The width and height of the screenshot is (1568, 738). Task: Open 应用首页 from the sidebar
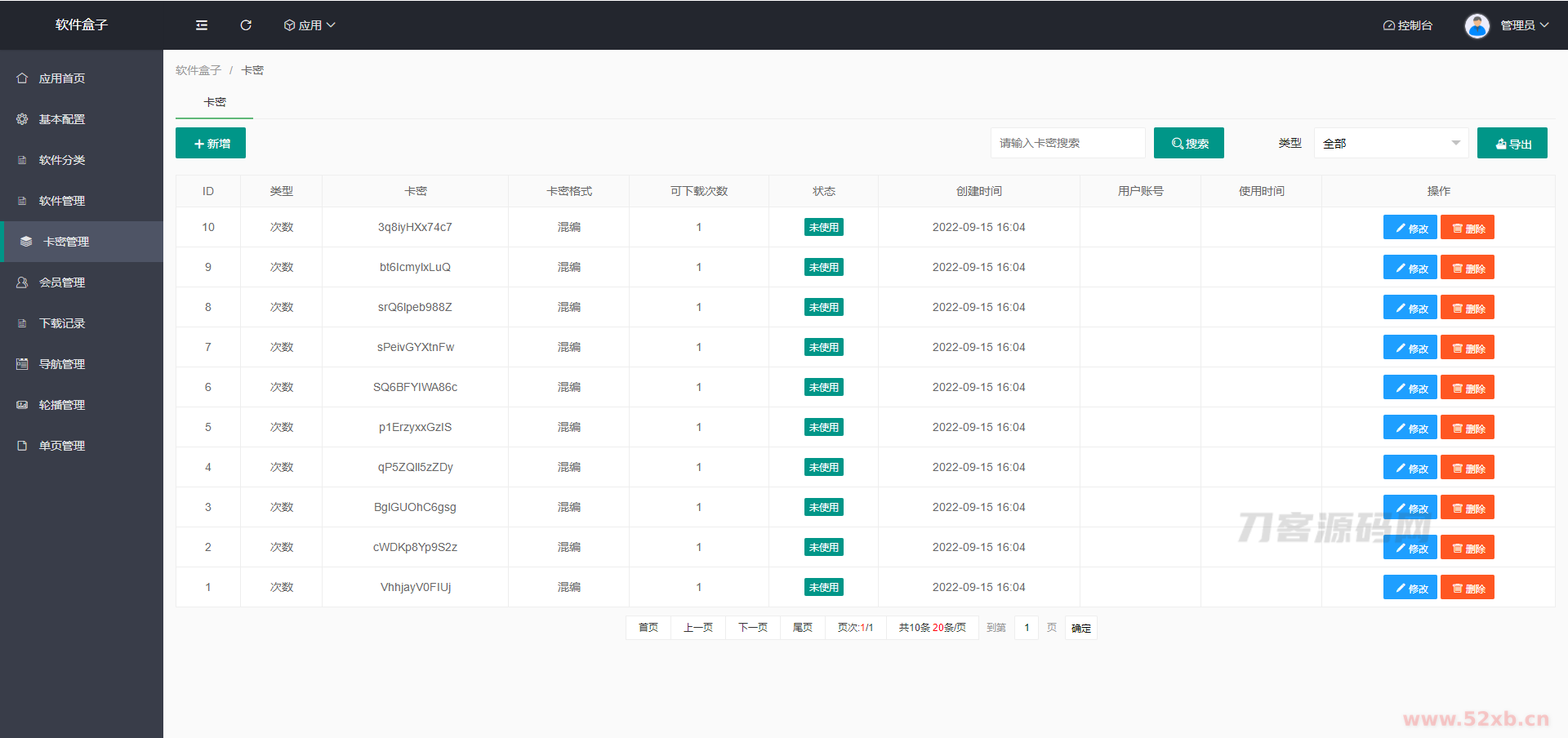62,78
